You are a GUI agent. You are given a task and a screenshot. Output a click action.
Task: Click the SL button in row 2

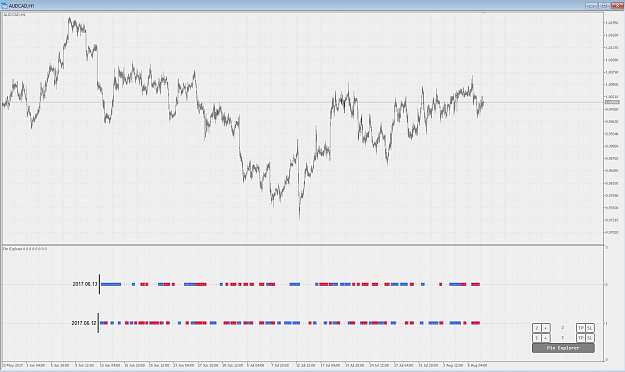tap(590, 328)
